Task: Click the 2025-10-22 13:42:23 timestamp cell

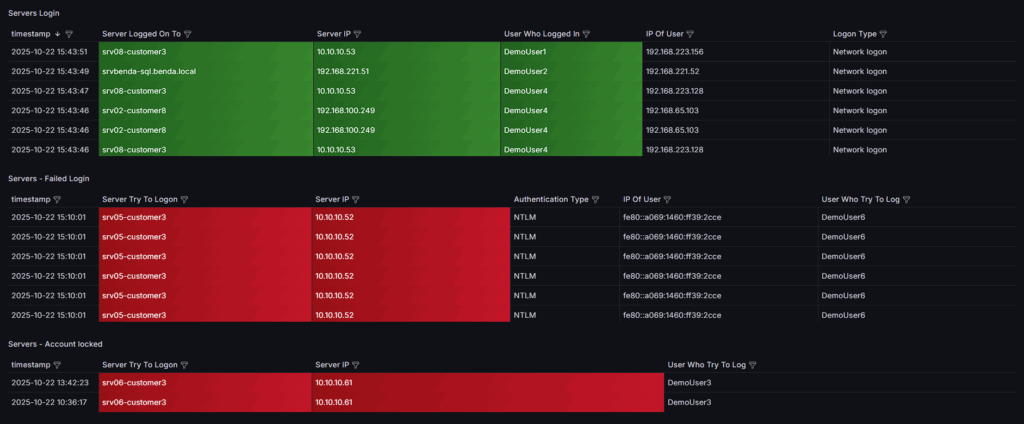Action: pos(49,383)
